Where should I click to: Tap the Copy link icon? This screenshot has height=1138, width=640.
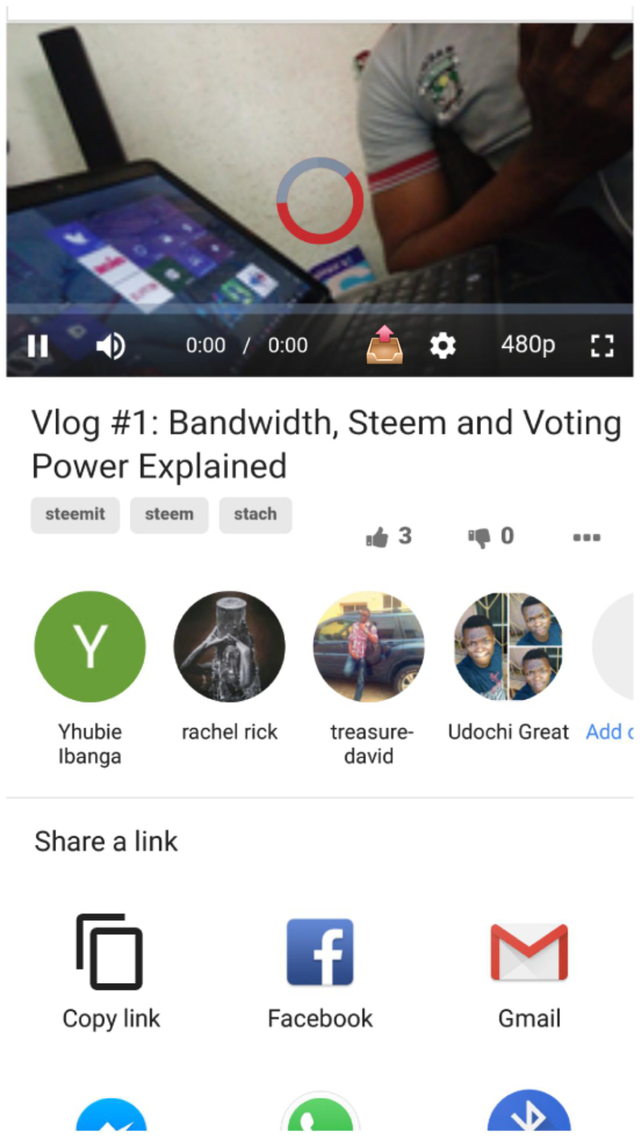(x=110, y=951)
